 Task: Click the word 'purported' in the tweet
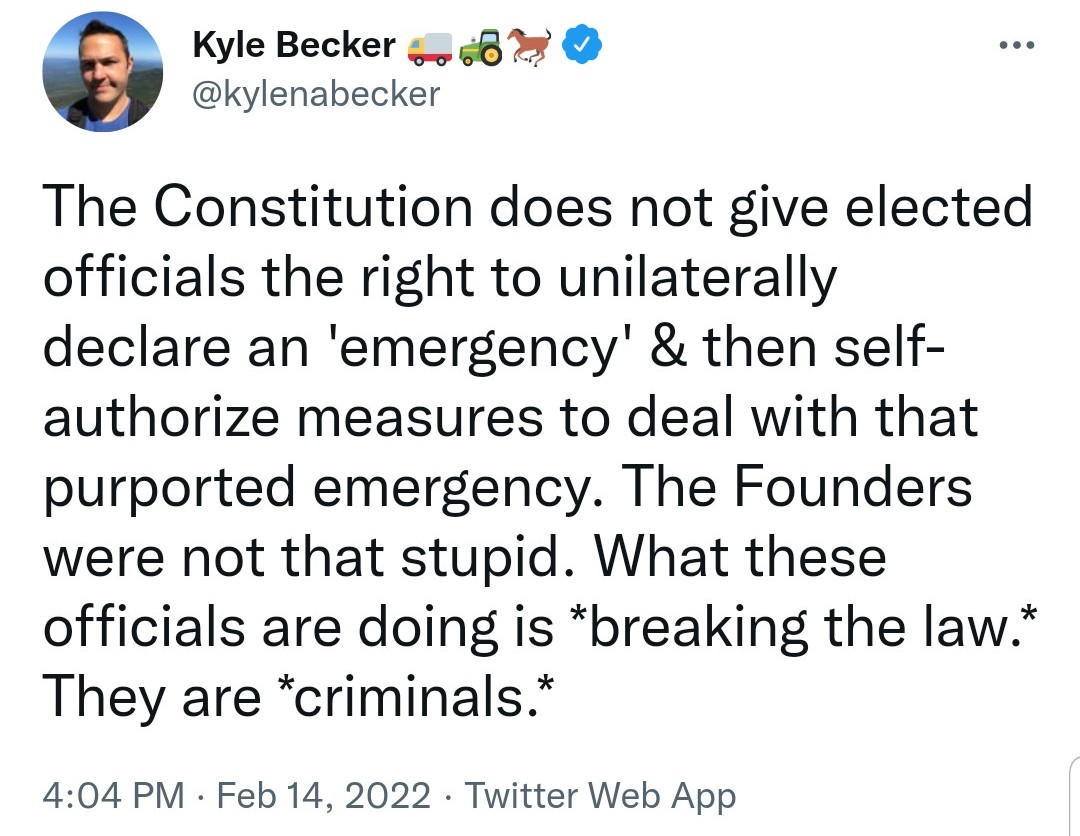coord(169,490)
